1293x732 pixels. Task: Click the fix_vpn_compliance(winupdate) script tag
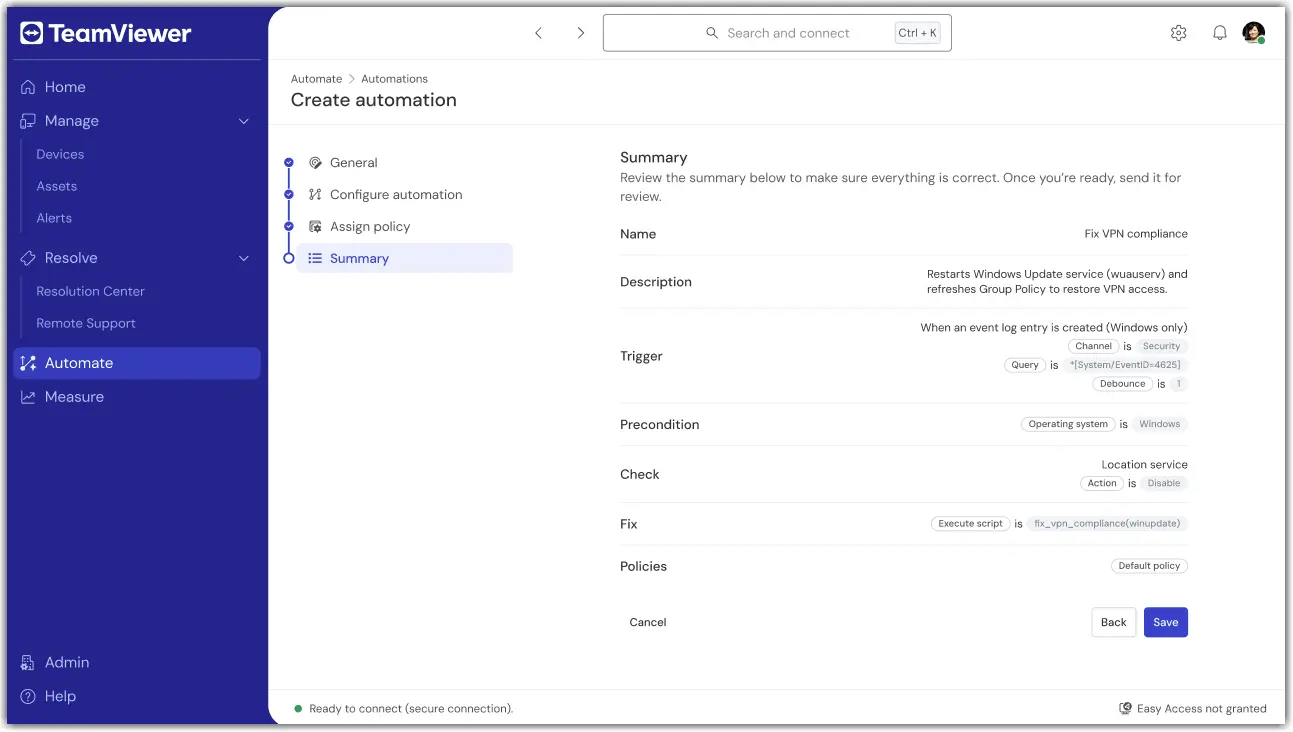click(x=1108, y=523)
